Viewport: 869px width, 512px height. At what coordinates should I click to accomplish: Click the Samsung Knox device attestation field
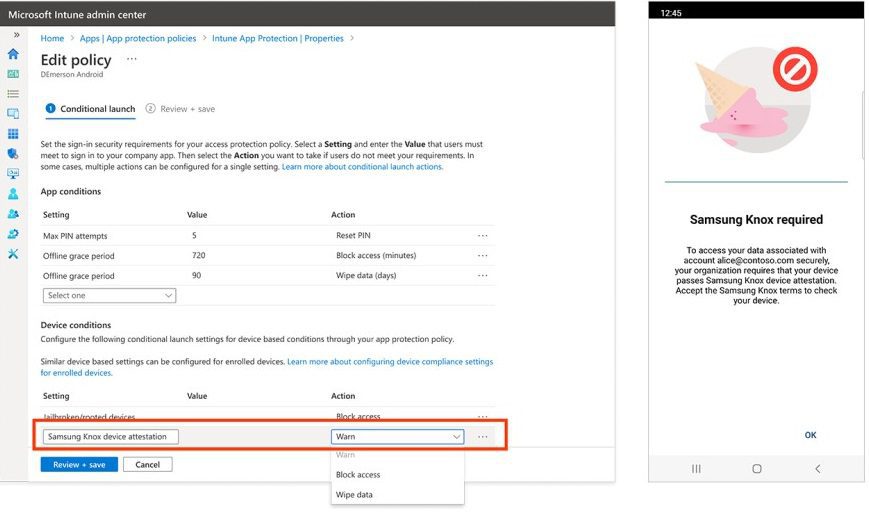tap(111, 437)
